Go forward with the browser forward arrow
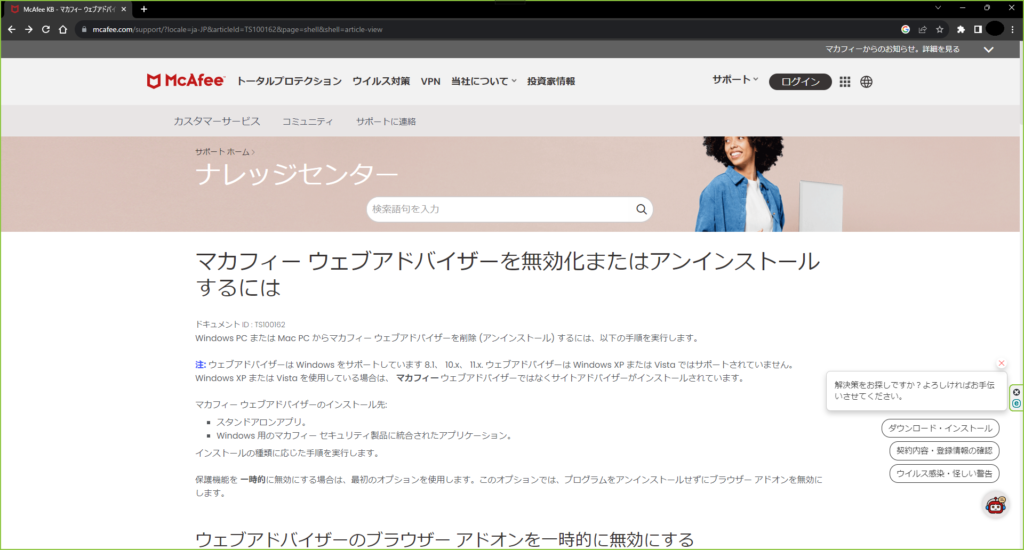Viewport: 1024px width, 550px height. point(29,29)
